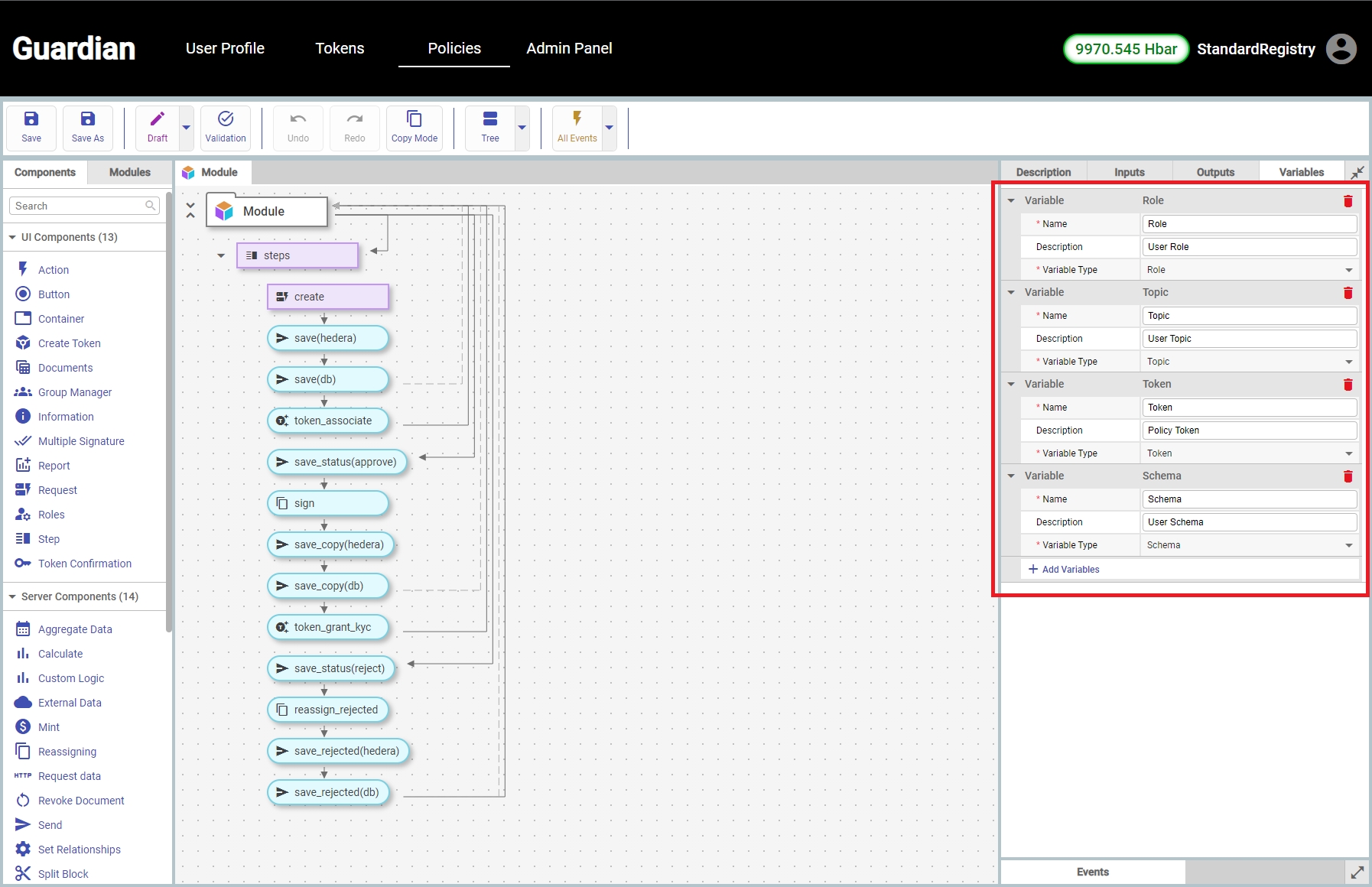The height and width of the screenshot is (887, 1372).
Task: Click the user account avatar icon
Action: coord(1341,49)
